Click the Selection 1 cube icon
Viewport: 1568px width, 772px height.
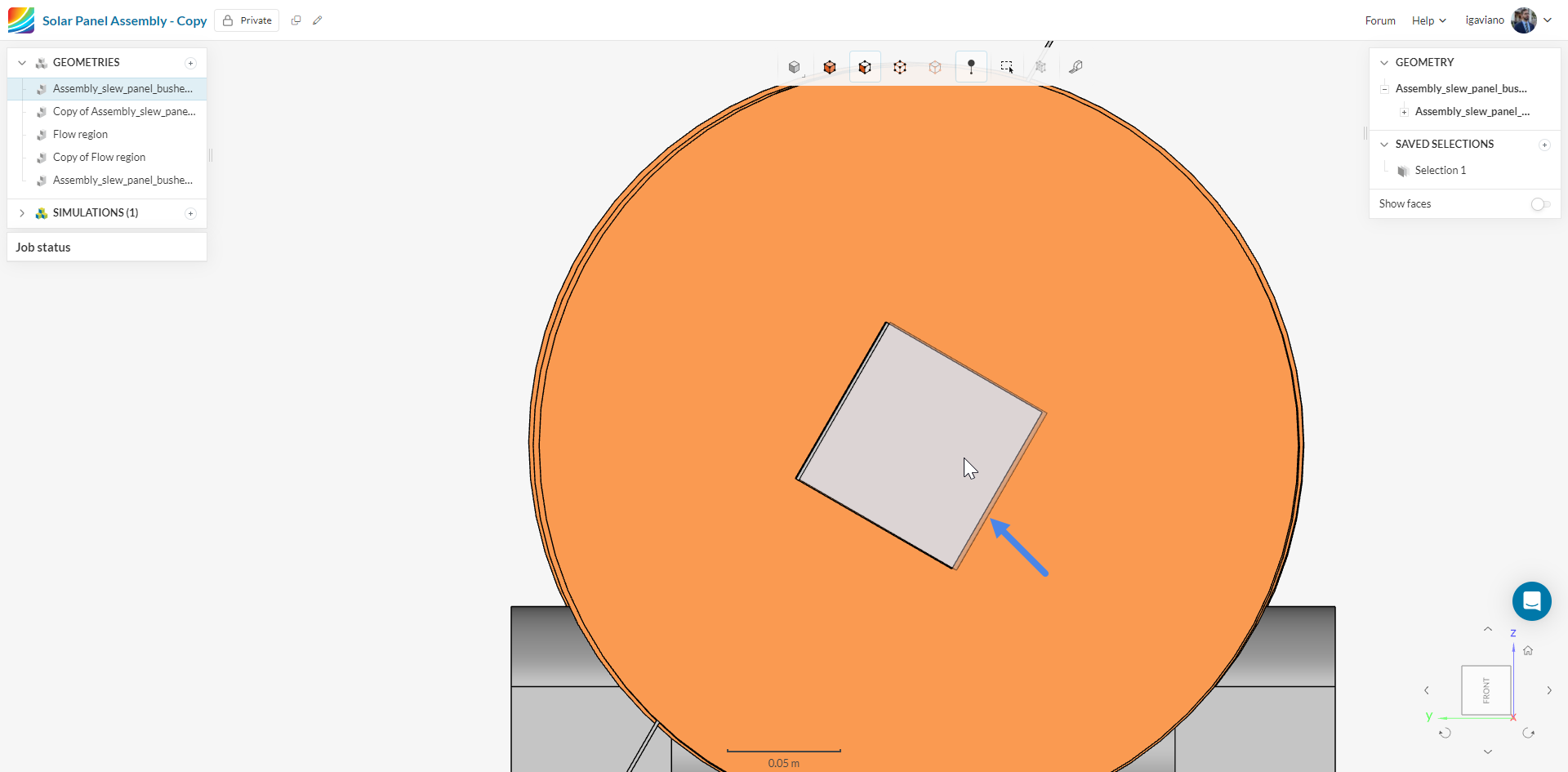pyautogui.click(x=1403, y=171)
